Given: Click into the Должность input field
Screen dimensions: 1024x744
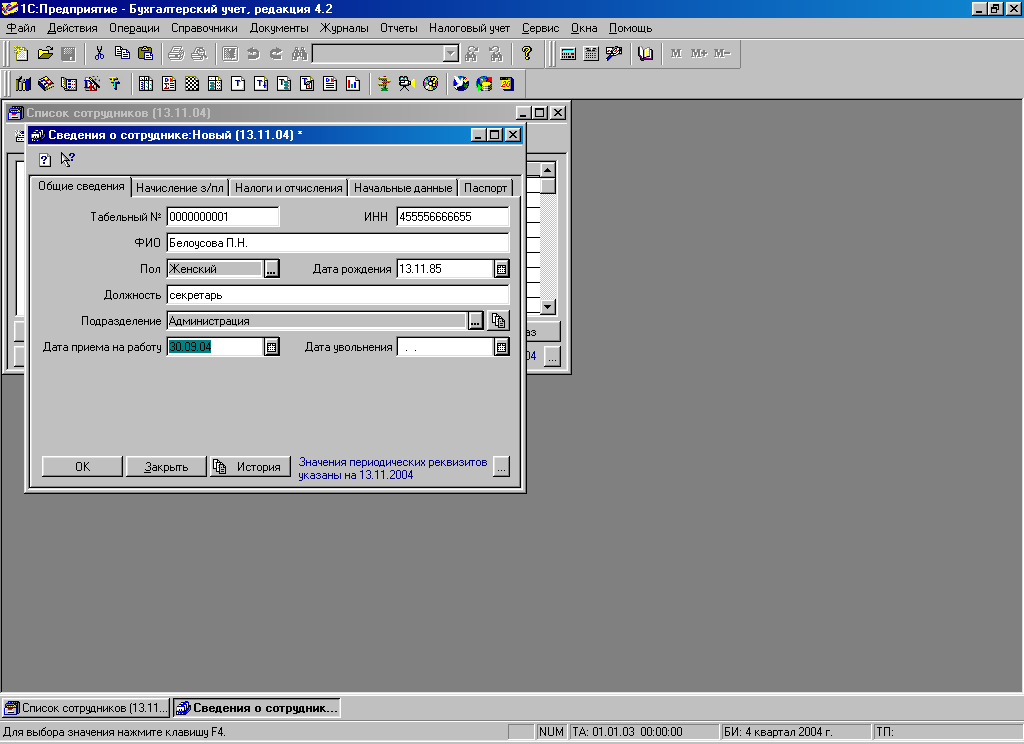Looking at the screenshot, I should pos(338,295).
